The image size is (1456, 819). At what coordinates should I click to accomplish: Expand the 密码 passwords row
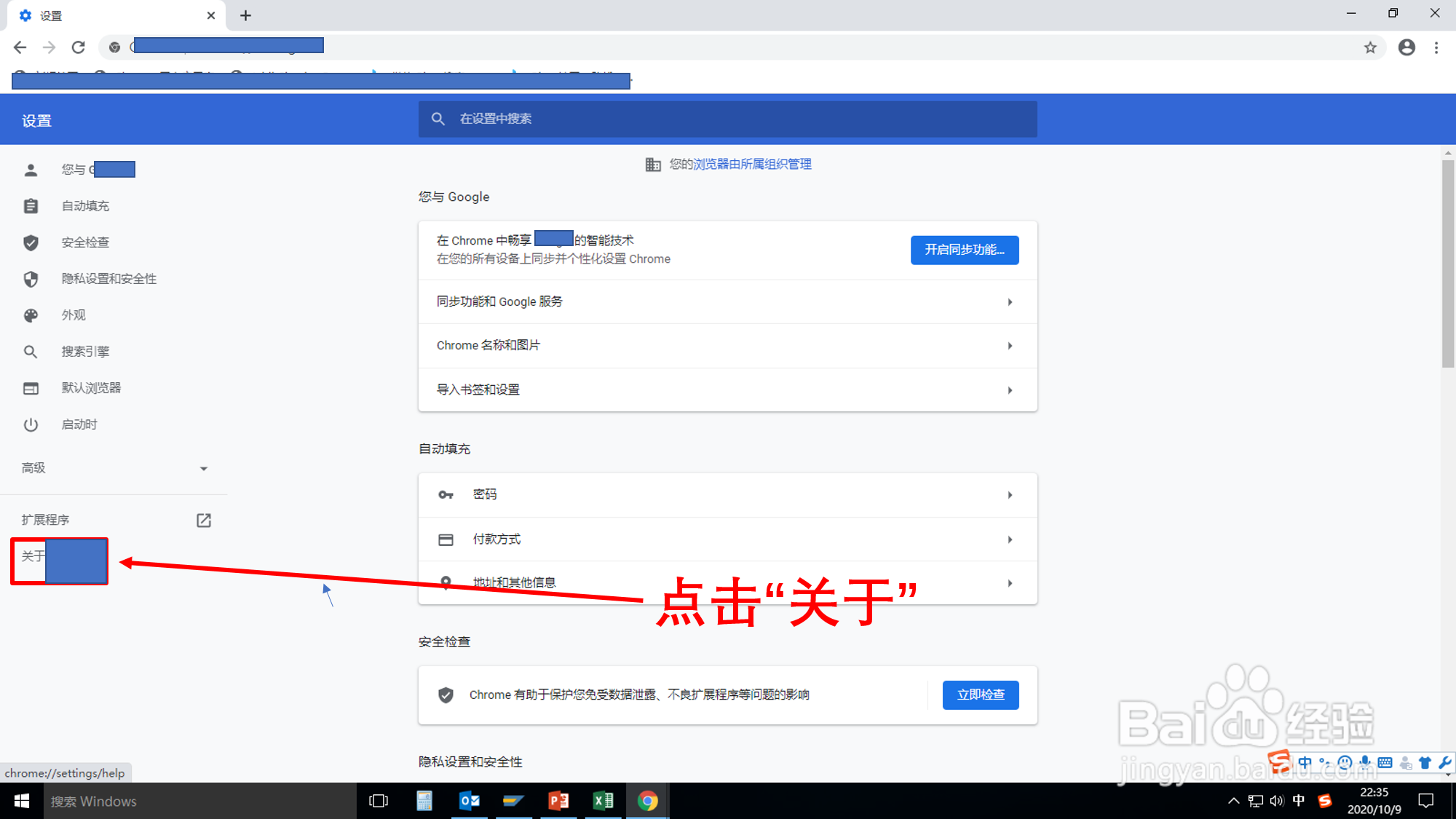coord(727,495)
